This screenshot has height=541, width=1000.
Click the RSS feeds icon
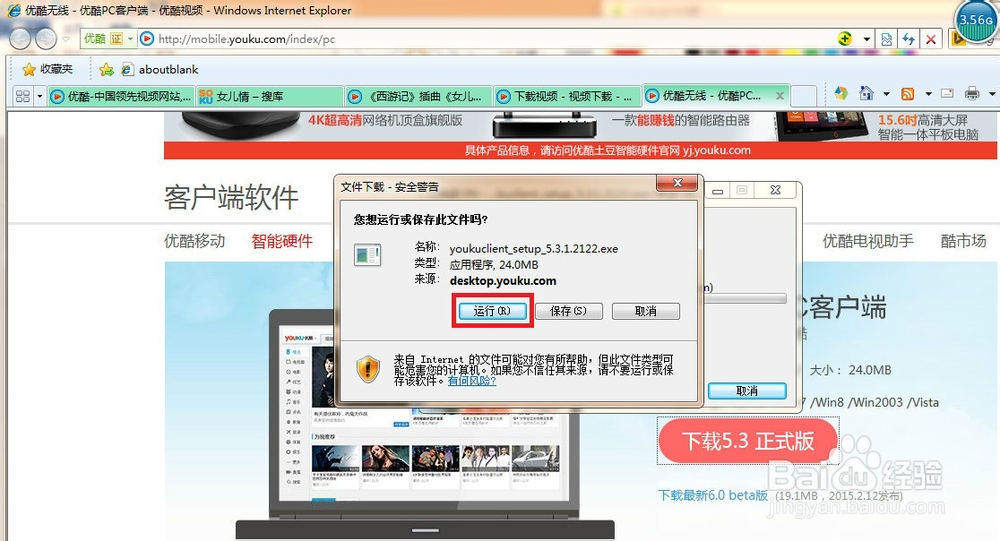(908, 94)
